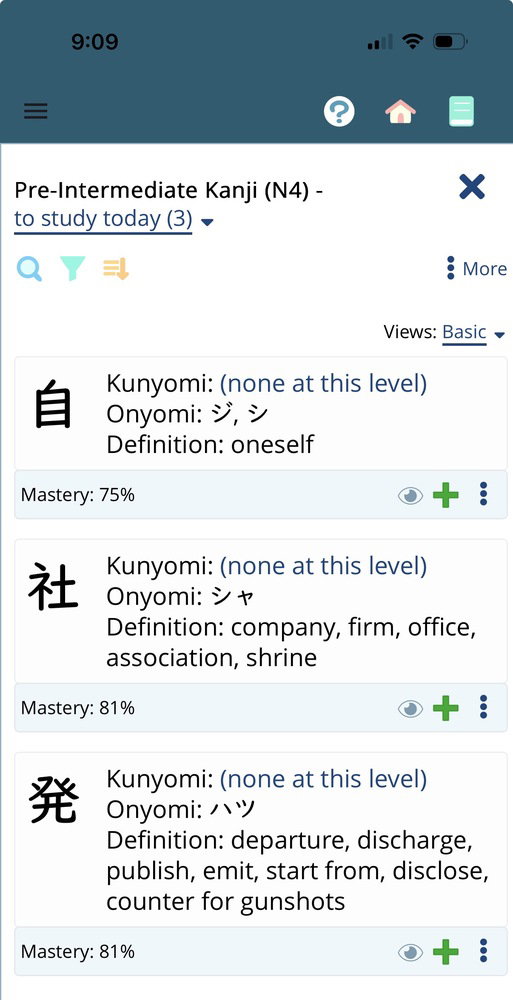
Task: Open the green book icon
Action: click(x=461, y=111)
